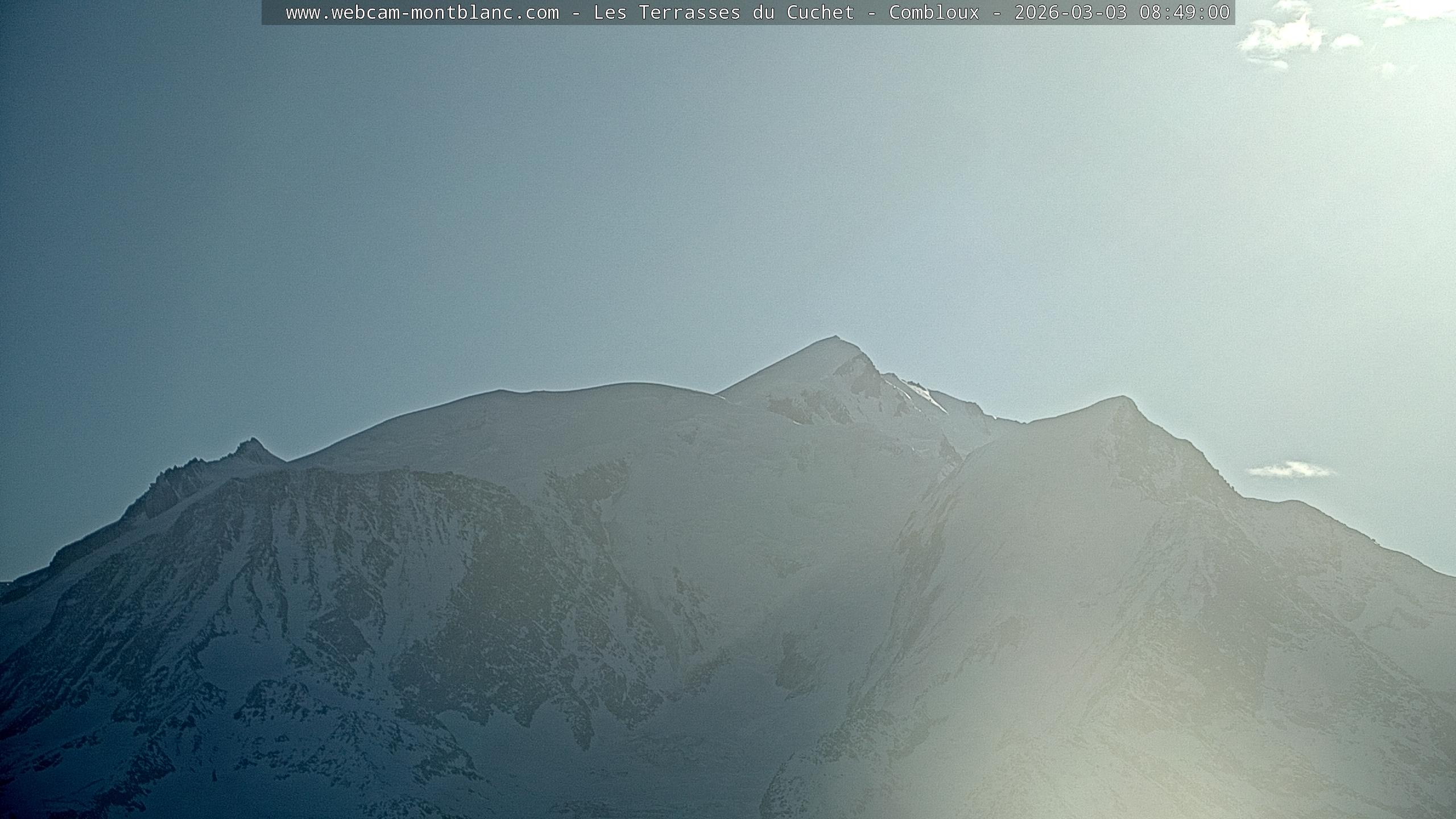Screen dimensions: 1456x819
Task: Click the Combloux location text
Action: coord(934,13)
